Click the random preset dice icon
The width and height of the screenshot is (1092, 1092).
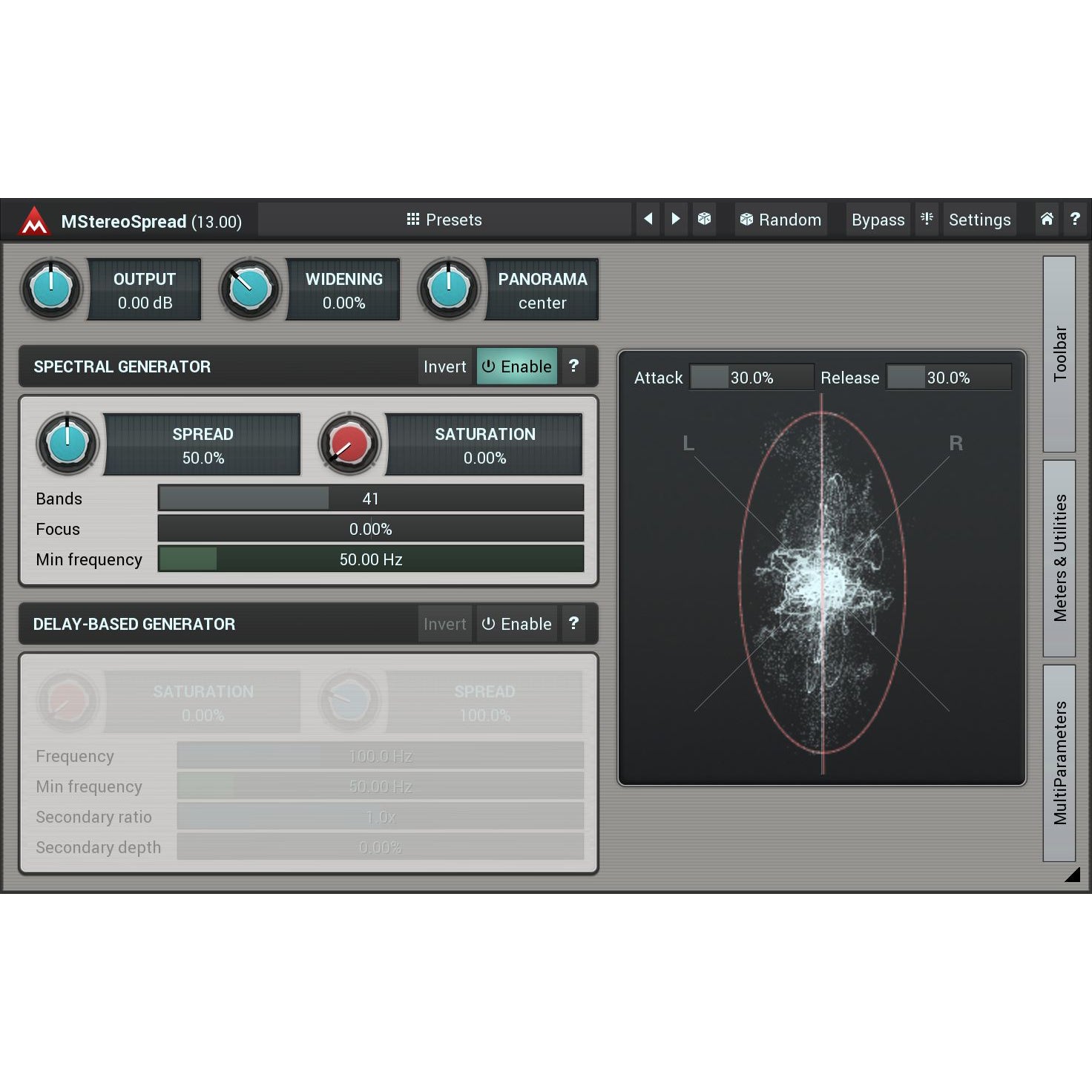pos(704,219)
